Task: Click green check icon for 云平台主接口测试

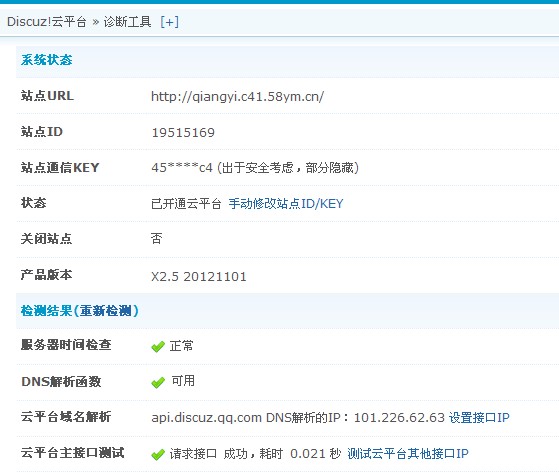Action: (x=158, y=454)
